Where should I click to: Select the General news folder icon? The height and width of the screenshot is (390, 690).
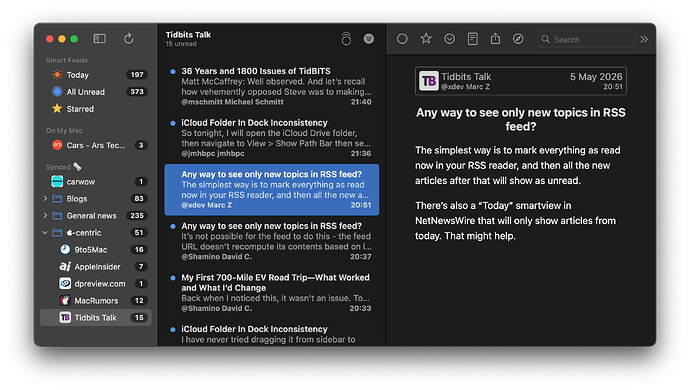(x=57, y=216)
